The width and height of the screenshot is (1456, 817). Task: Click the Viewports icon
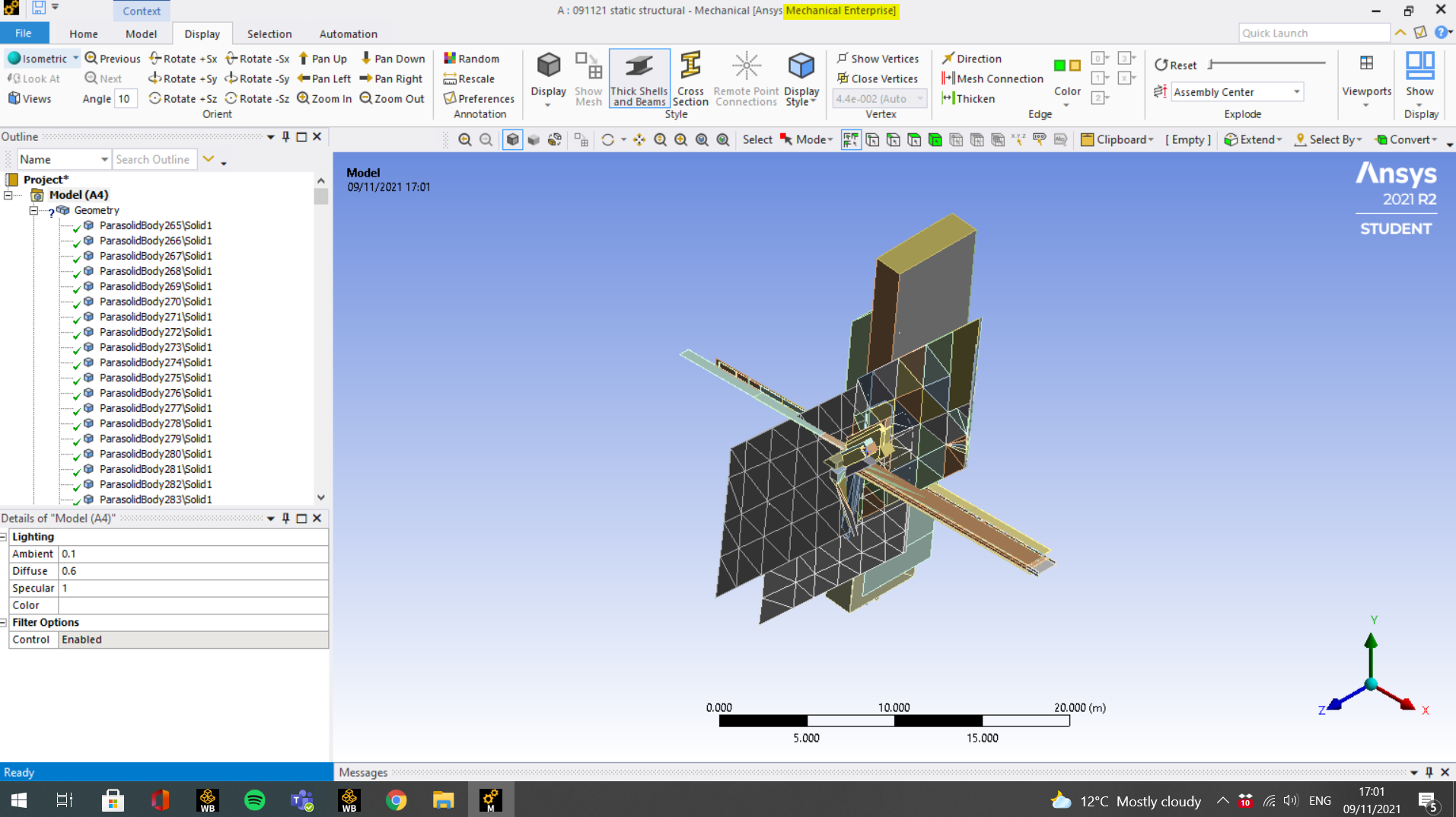[x=1366, y=64]
